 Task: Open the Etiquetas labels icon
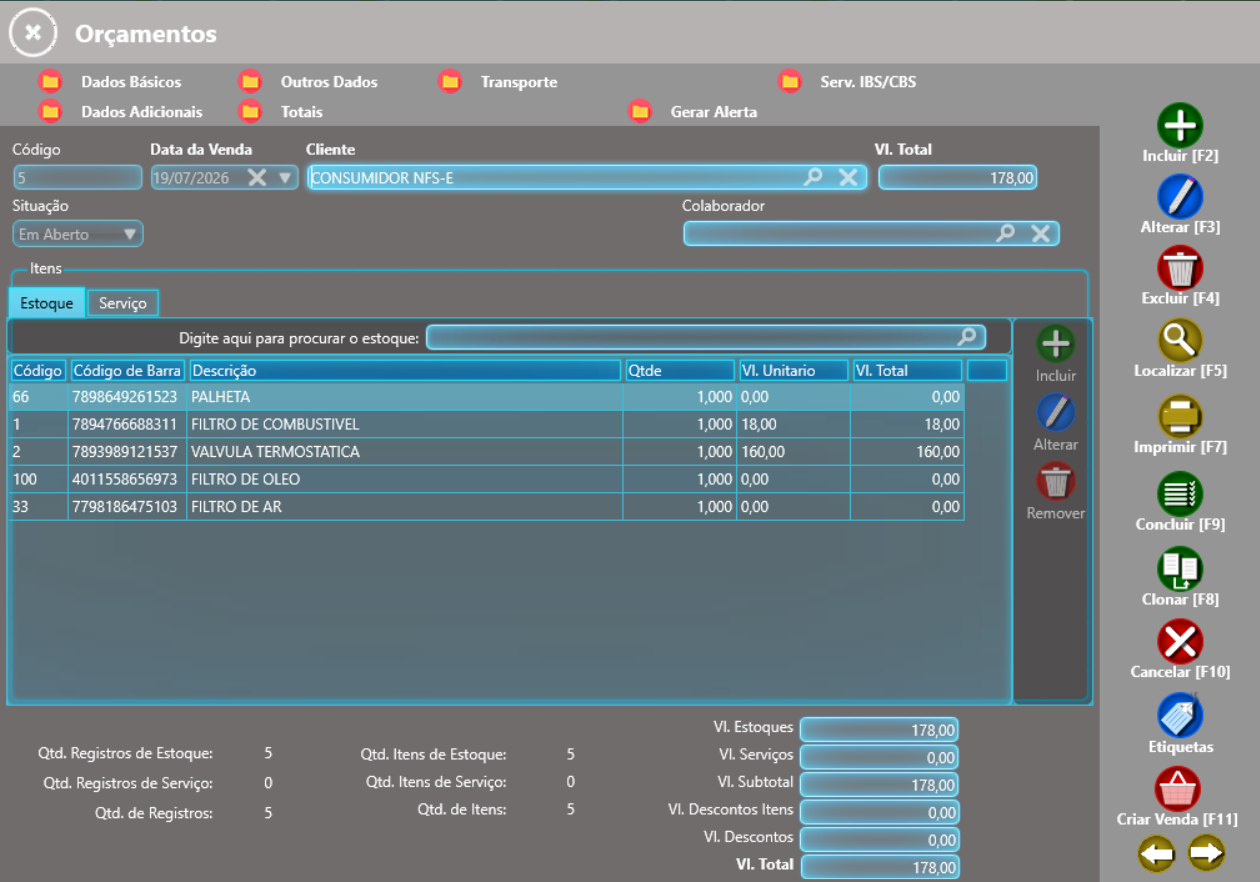pos(1180,716)
